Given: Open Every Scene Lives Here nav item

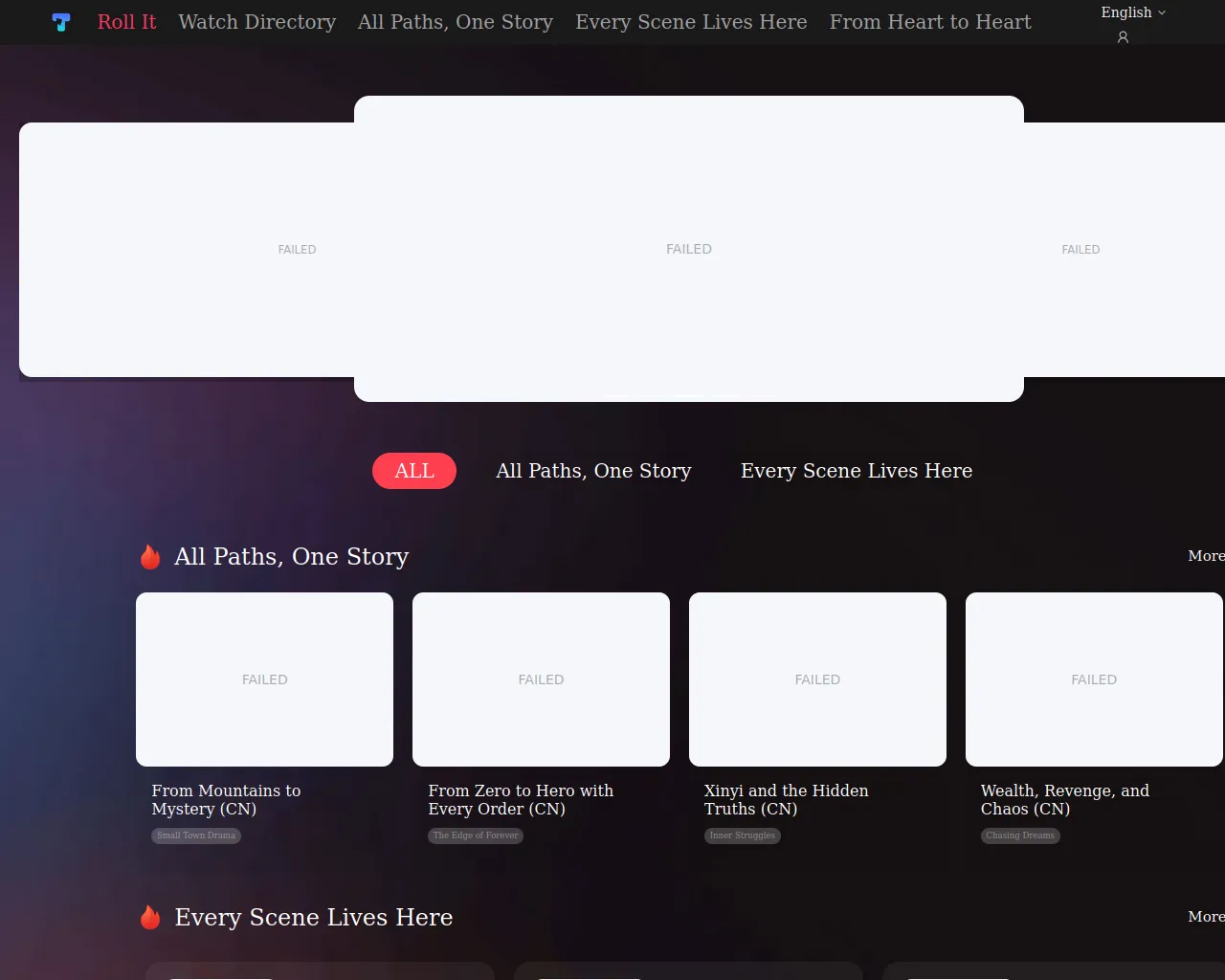Looking at the screenshot, I should click(691, 22).
